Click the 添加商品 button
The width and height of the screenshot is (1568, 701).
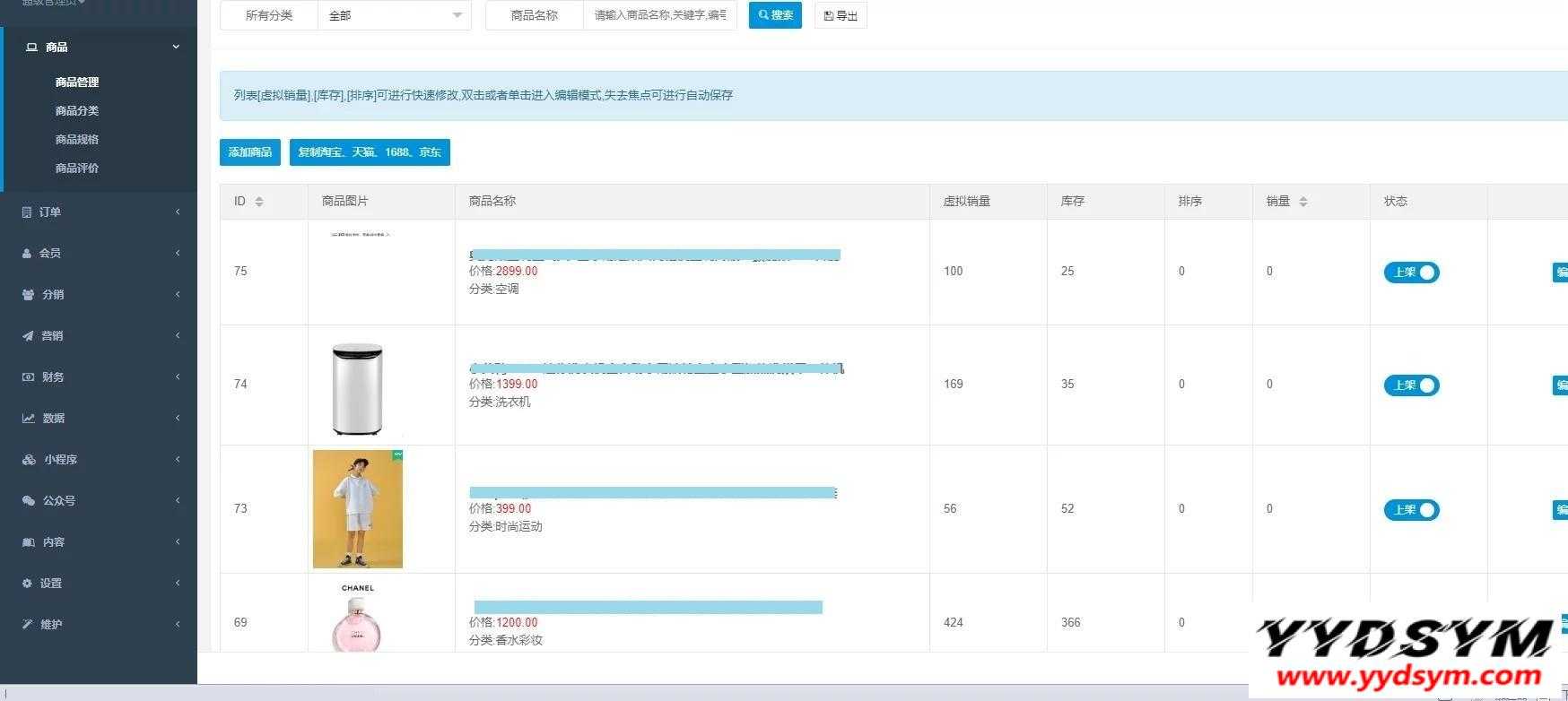point(249,152)
